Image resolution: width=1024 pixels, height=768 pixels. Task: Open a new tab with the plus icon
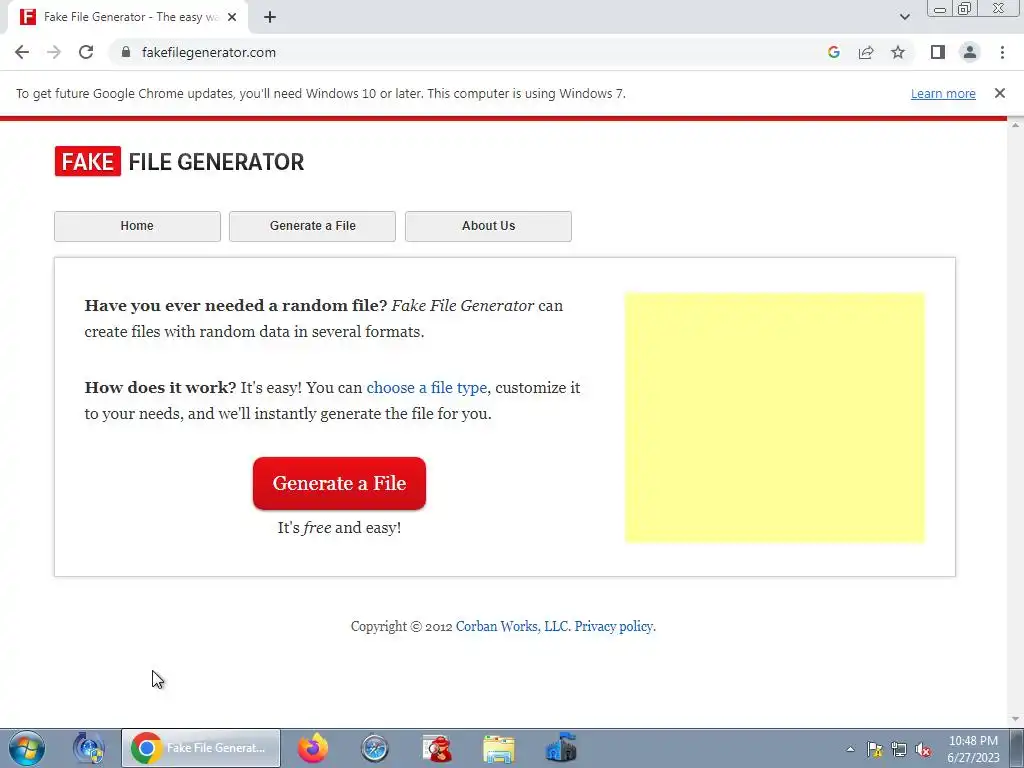point(270,17)
